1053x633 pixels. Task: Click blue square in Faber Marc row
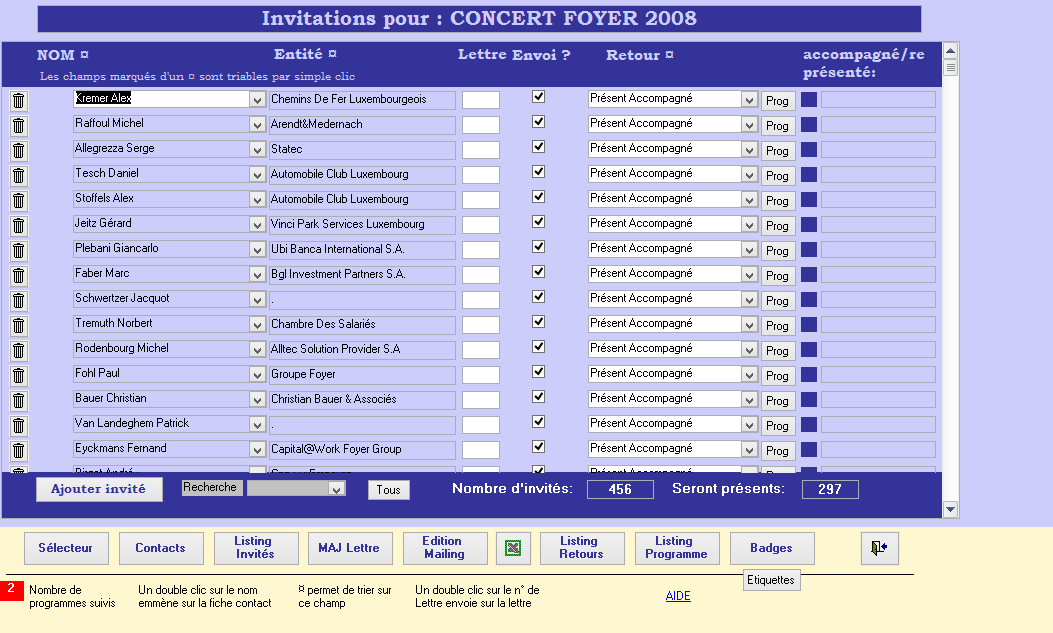point(809,275)
